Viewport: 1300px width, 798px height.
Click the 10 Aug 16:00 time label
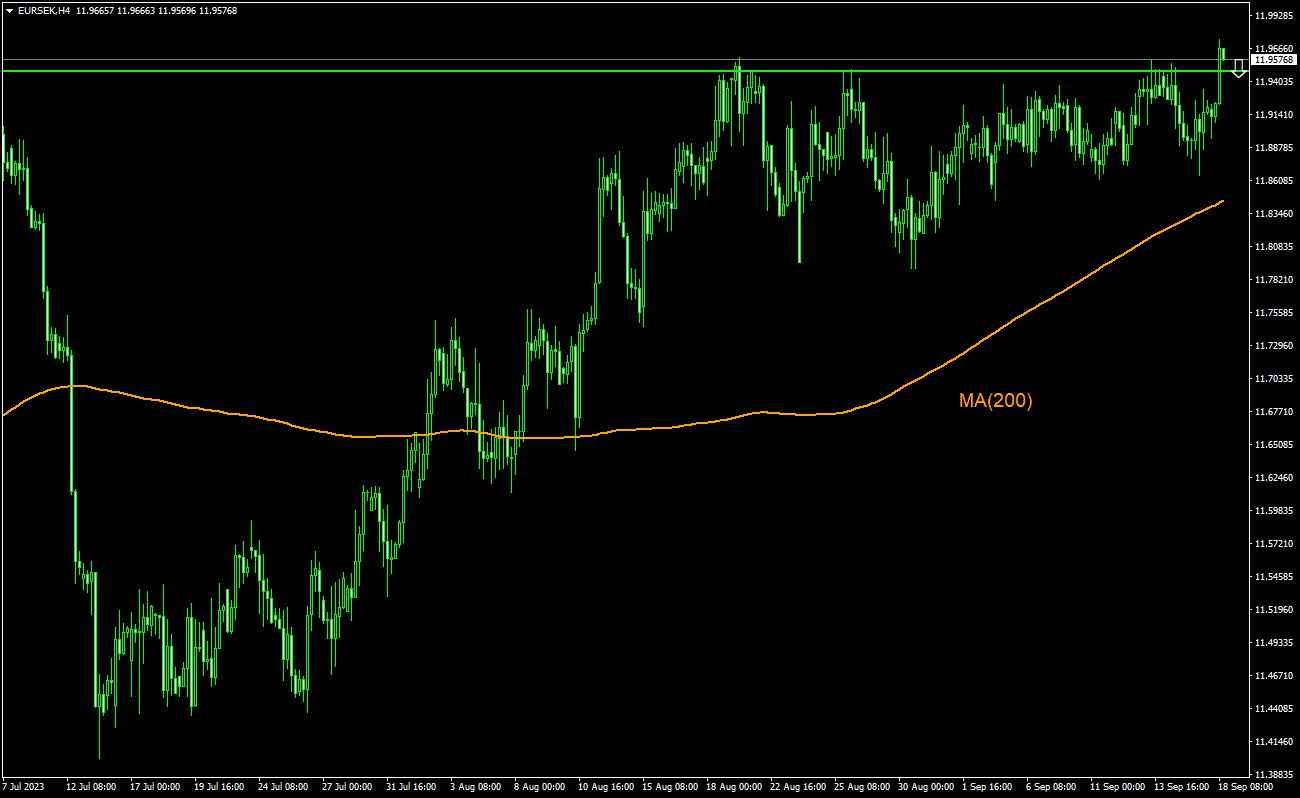(x=604, y=787)
